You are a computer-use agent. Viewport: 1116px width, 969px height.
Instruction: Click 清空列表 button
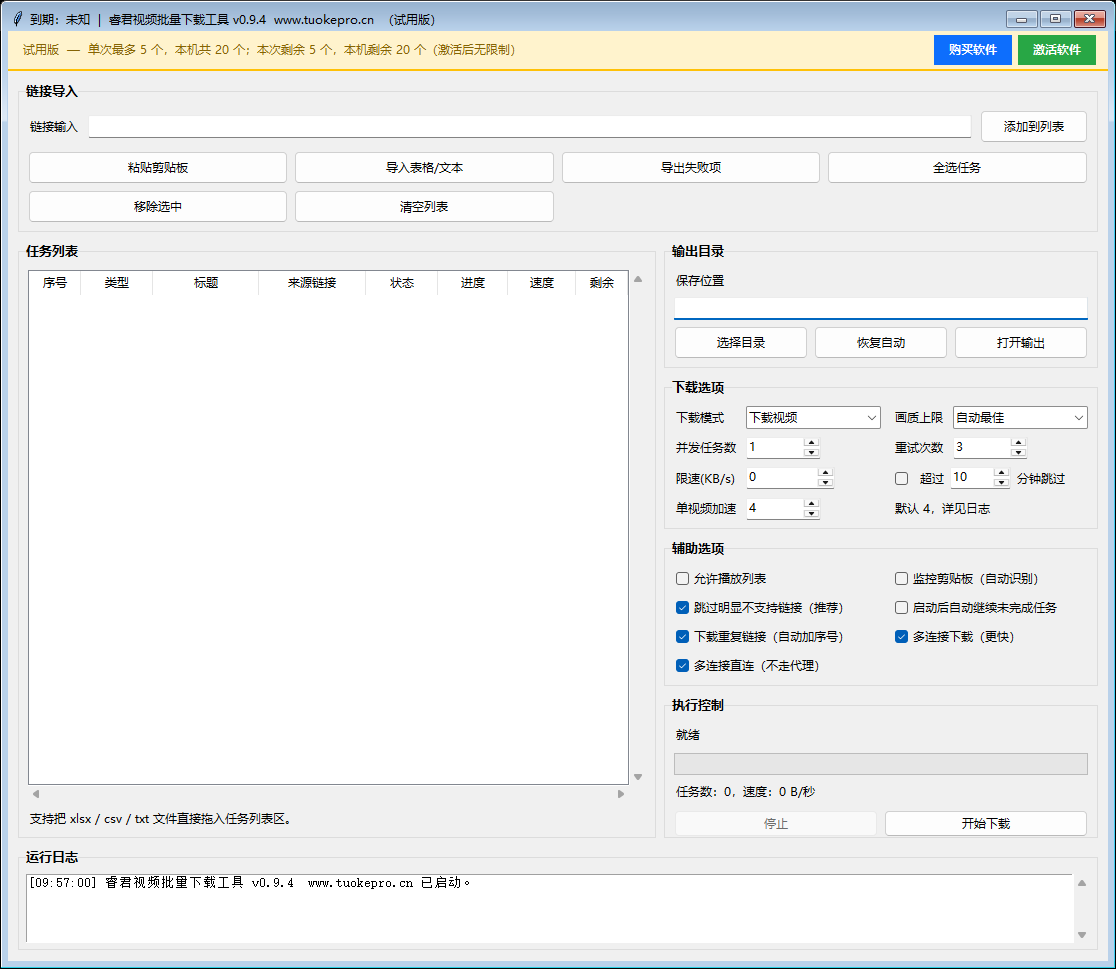(424, 206)
